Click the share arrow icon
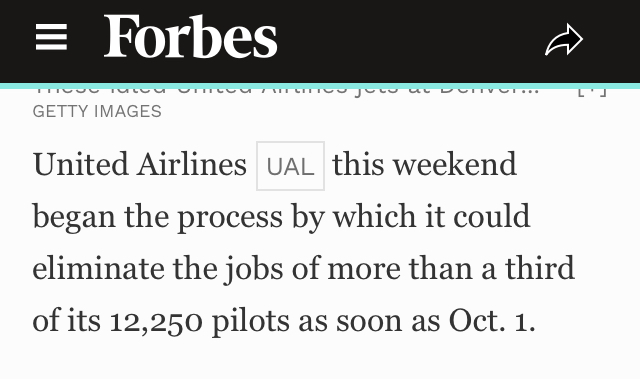This screenshot has height=379, width=640. coord(564,40)
